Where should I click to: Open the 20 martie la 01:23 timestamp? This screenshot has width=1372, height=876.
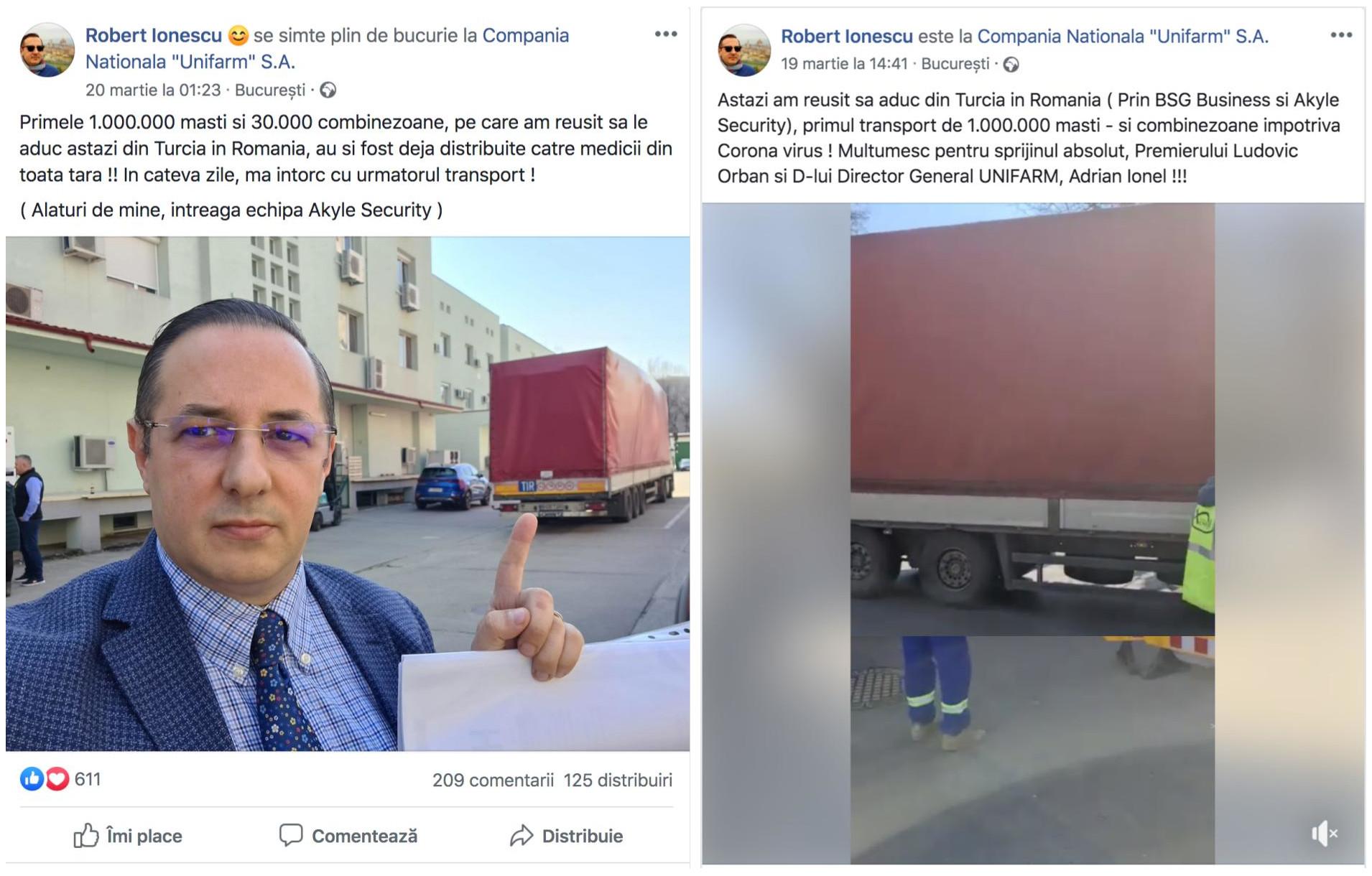tap(153, 90)
